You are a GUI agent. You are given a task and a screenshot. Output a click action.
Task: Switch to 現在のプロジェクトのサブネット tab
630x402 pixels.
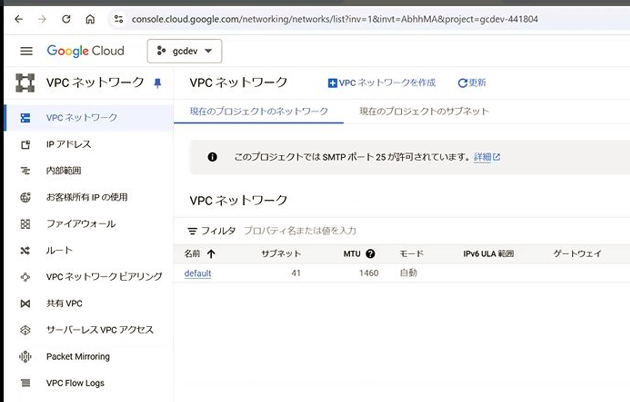(424, 111)
